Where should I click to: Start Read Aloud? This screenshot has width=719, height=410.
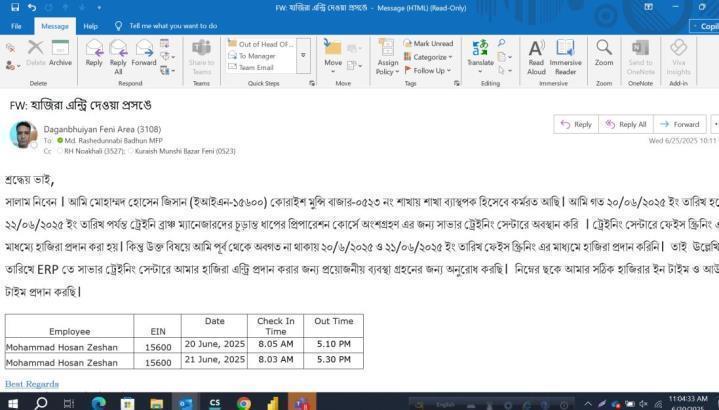tap(536, 55)
